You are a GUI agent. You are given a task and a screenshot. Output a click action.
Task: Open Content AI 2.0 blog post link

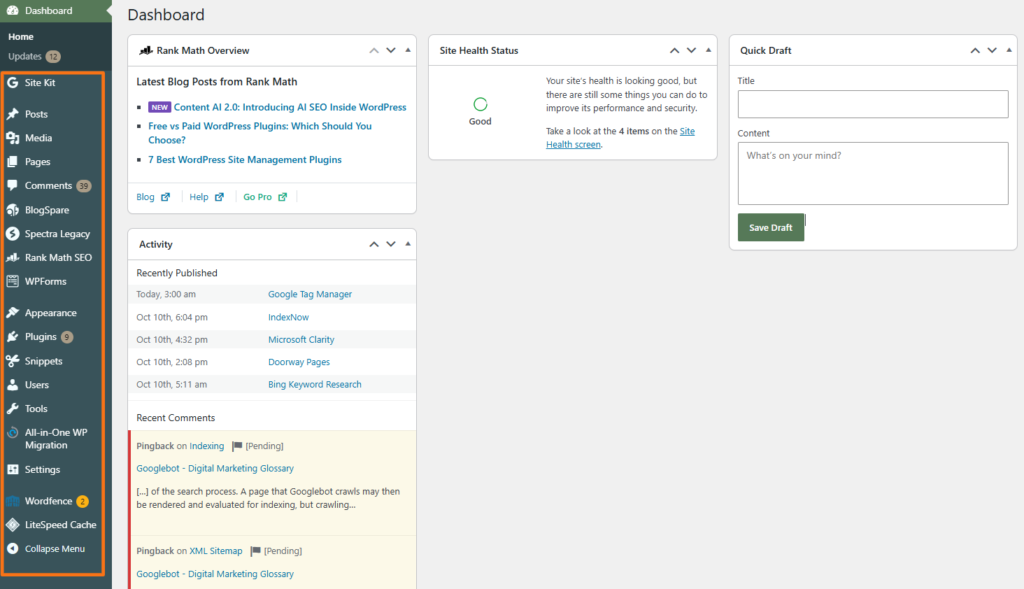tap(290, 107)
